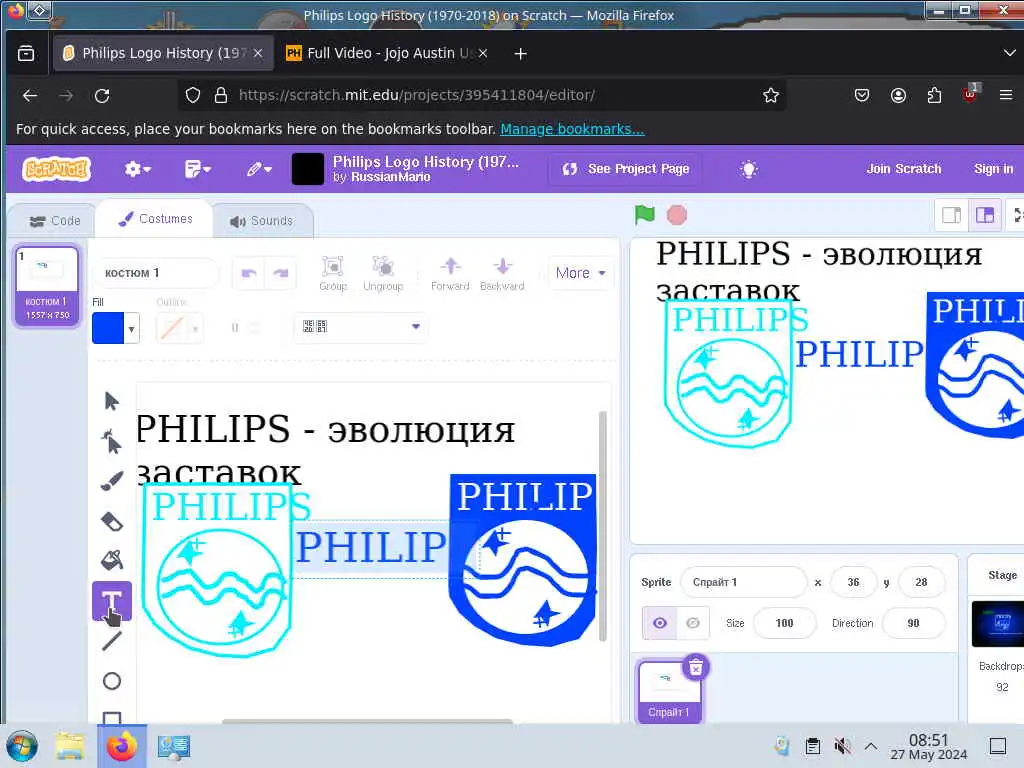The height and width of the screenshot is (768, 1024).
Task: Open Firefox hamburger menu
Action: (x=1006, y=95)
